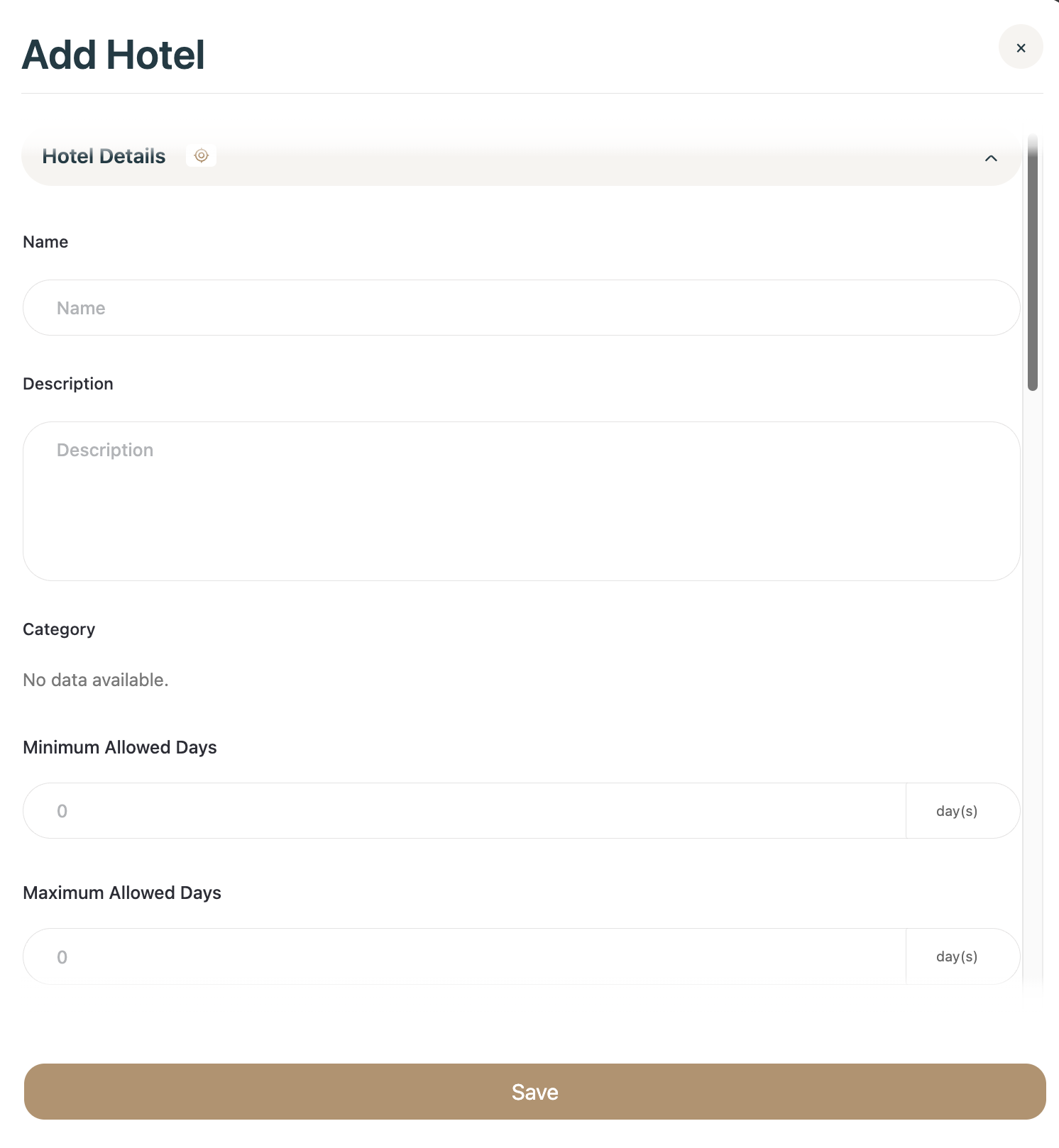Click the day(s) suffix on Minimum Allowed Days
The image size is (1059, 1148).
pos(957,811)
